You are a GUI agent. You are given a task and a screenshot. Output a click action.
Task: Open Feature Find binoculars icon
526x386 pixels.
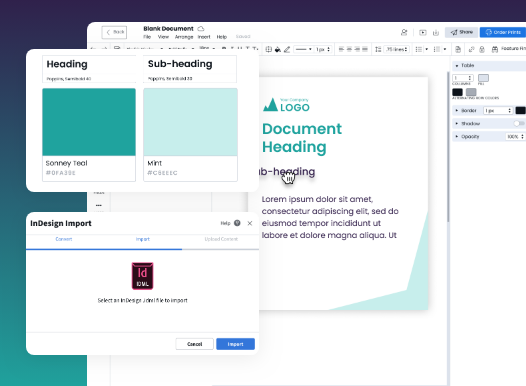[495, 49]
